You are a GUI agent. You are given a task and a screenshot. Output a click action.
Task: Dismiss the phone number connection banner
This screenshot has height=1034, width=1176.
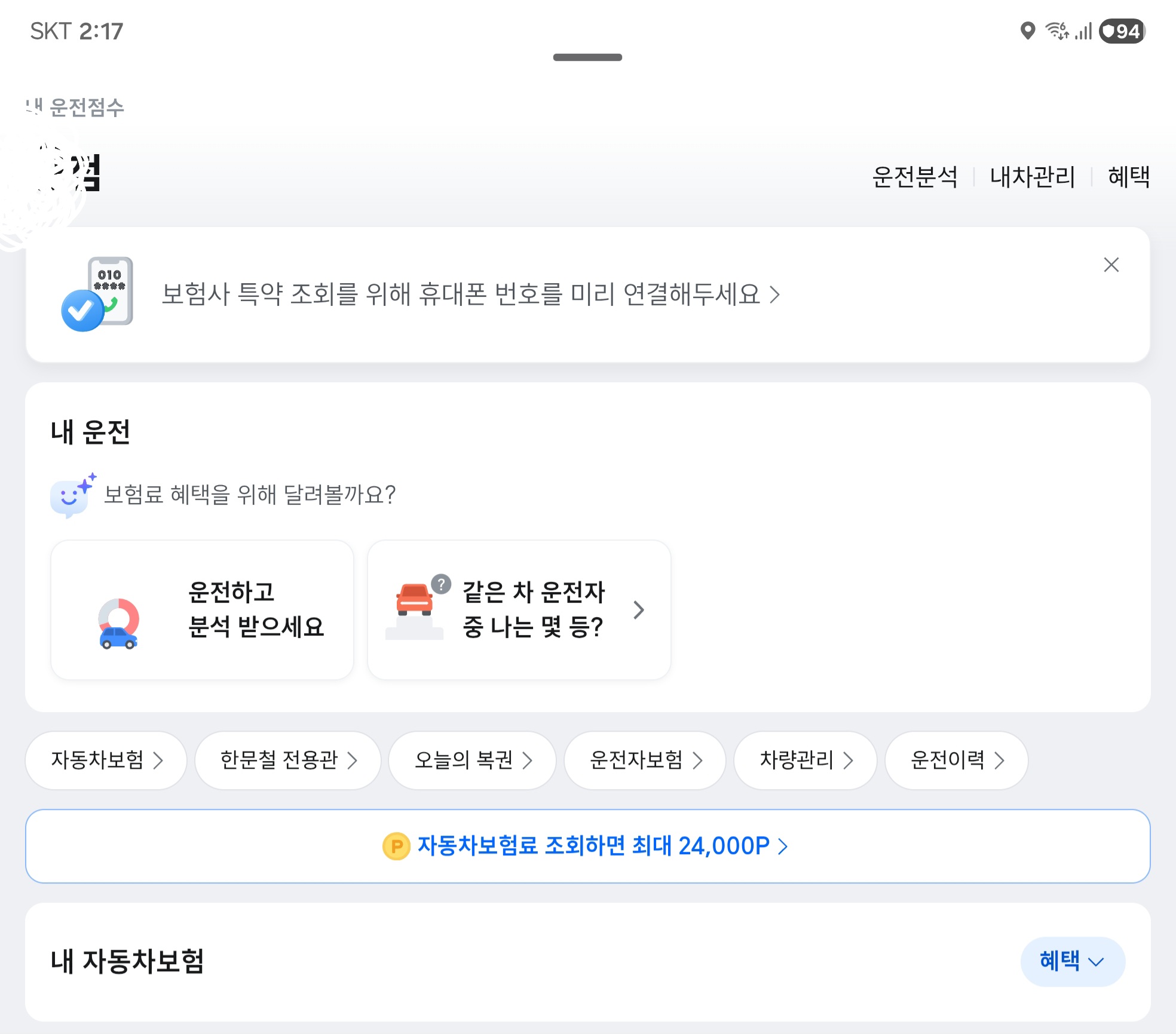(1111, 265)
